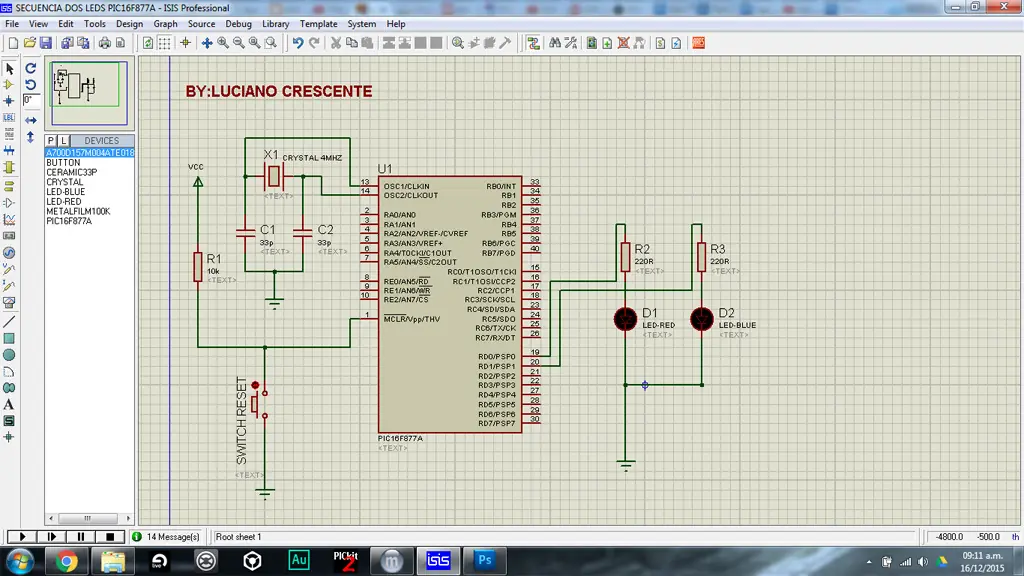Open the Template menu
The image size is (1024, 576).
(x=319, y=24)
